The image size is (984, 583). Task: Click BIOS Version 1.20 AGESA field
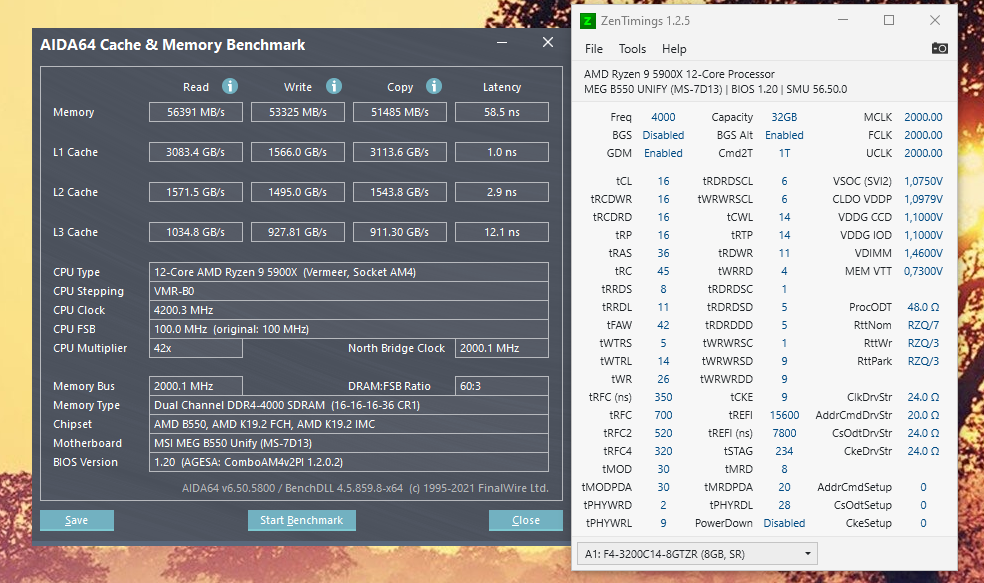tap(349, 462)
